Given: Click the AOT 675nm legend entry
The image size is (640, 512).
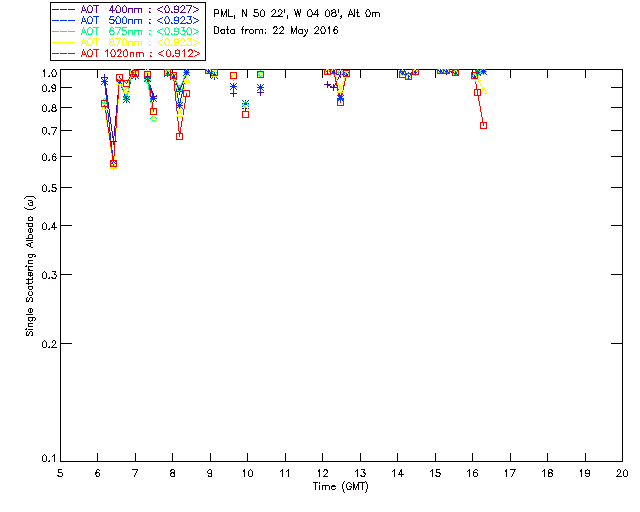Looking at the screenshot, I should click(126, 31).
